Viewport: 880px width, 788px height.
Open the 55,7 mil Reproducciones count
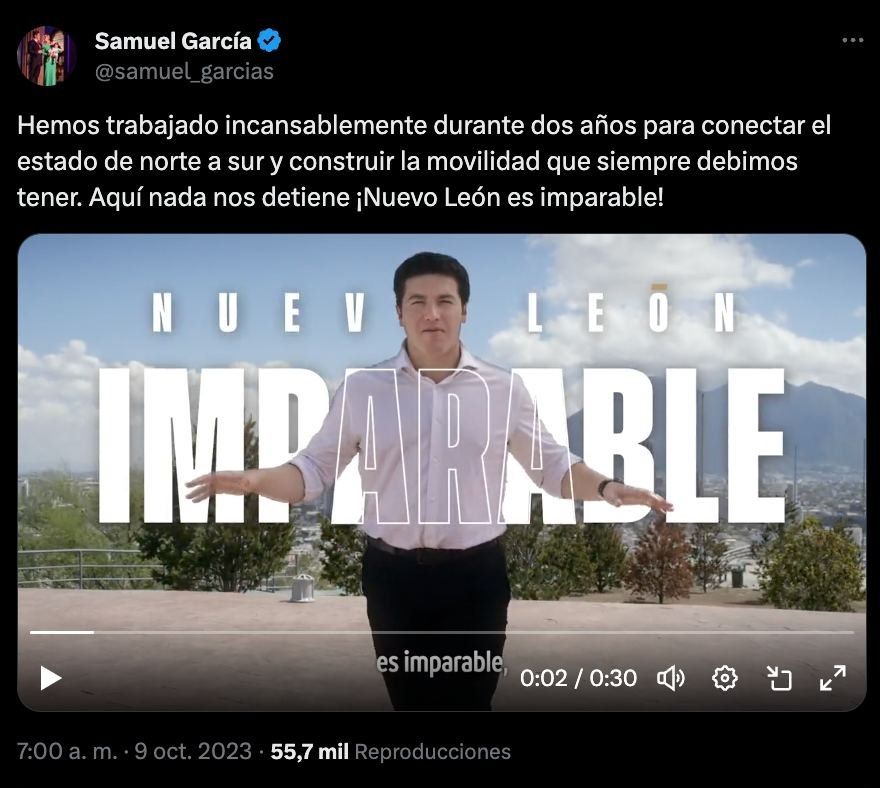(x=391, y=752)
